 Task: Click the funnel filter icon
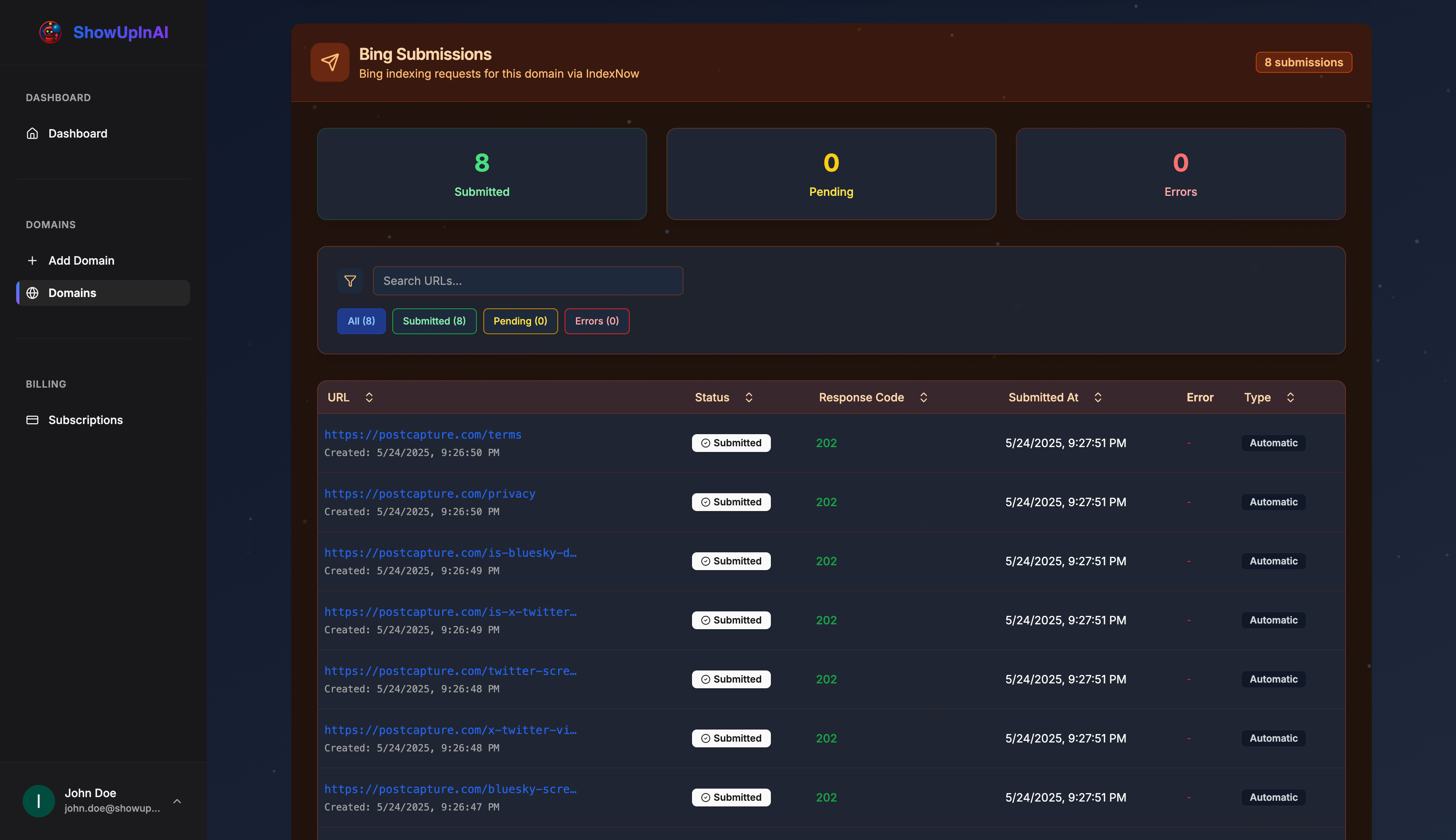[x=350, y=281]
